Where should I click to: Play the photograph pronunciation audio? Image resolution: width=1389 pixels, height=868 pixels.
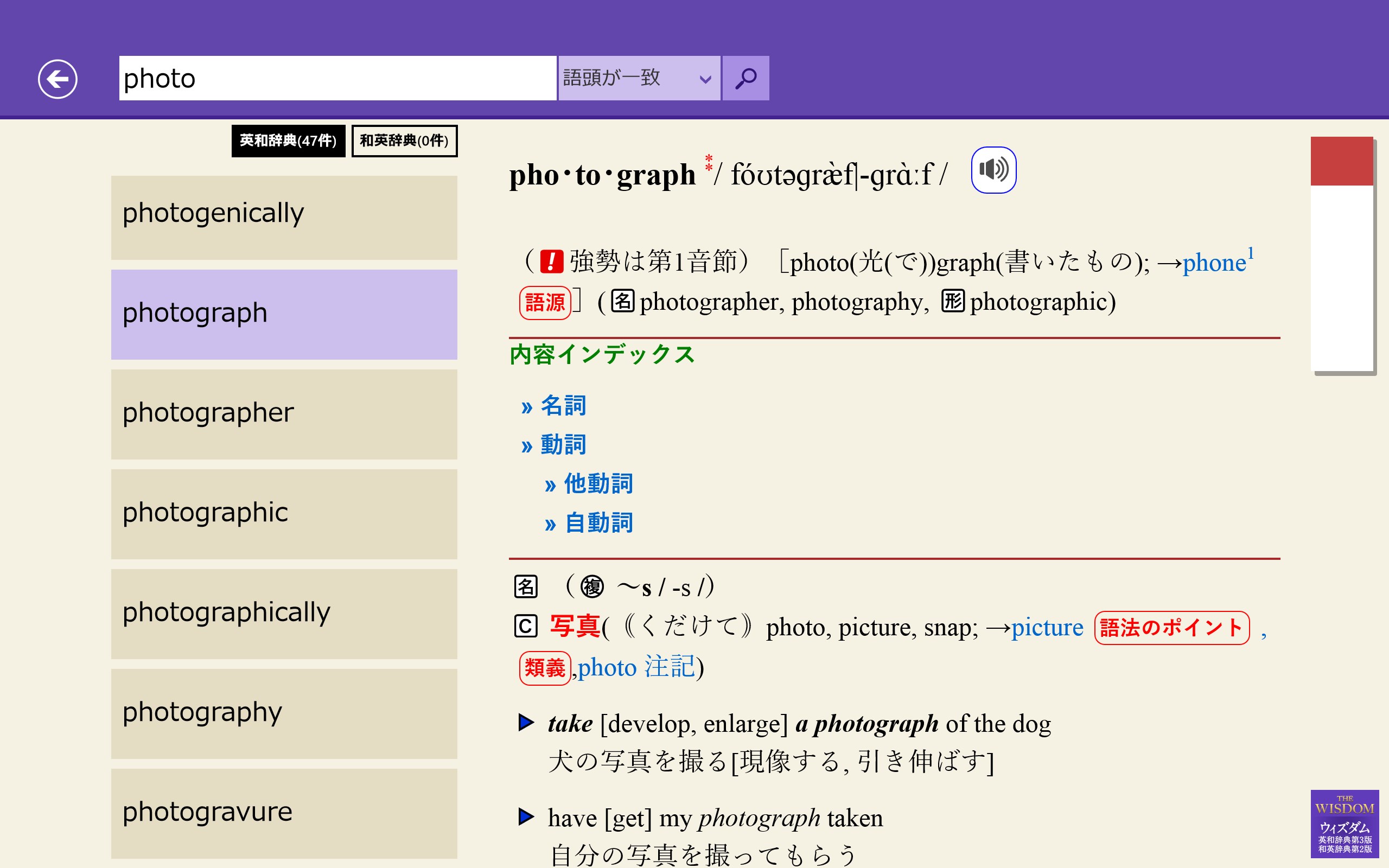pos(993,170)
